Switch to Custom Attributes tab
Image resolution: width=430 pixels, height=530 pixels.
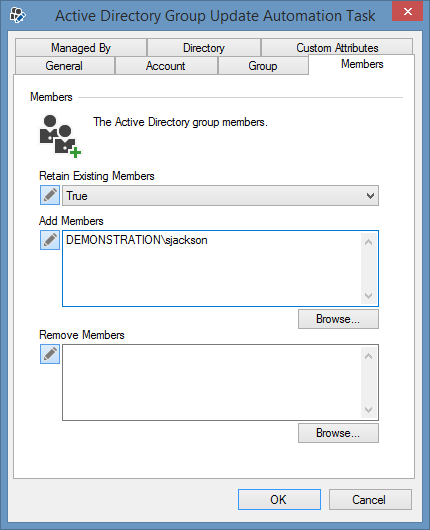337,48
